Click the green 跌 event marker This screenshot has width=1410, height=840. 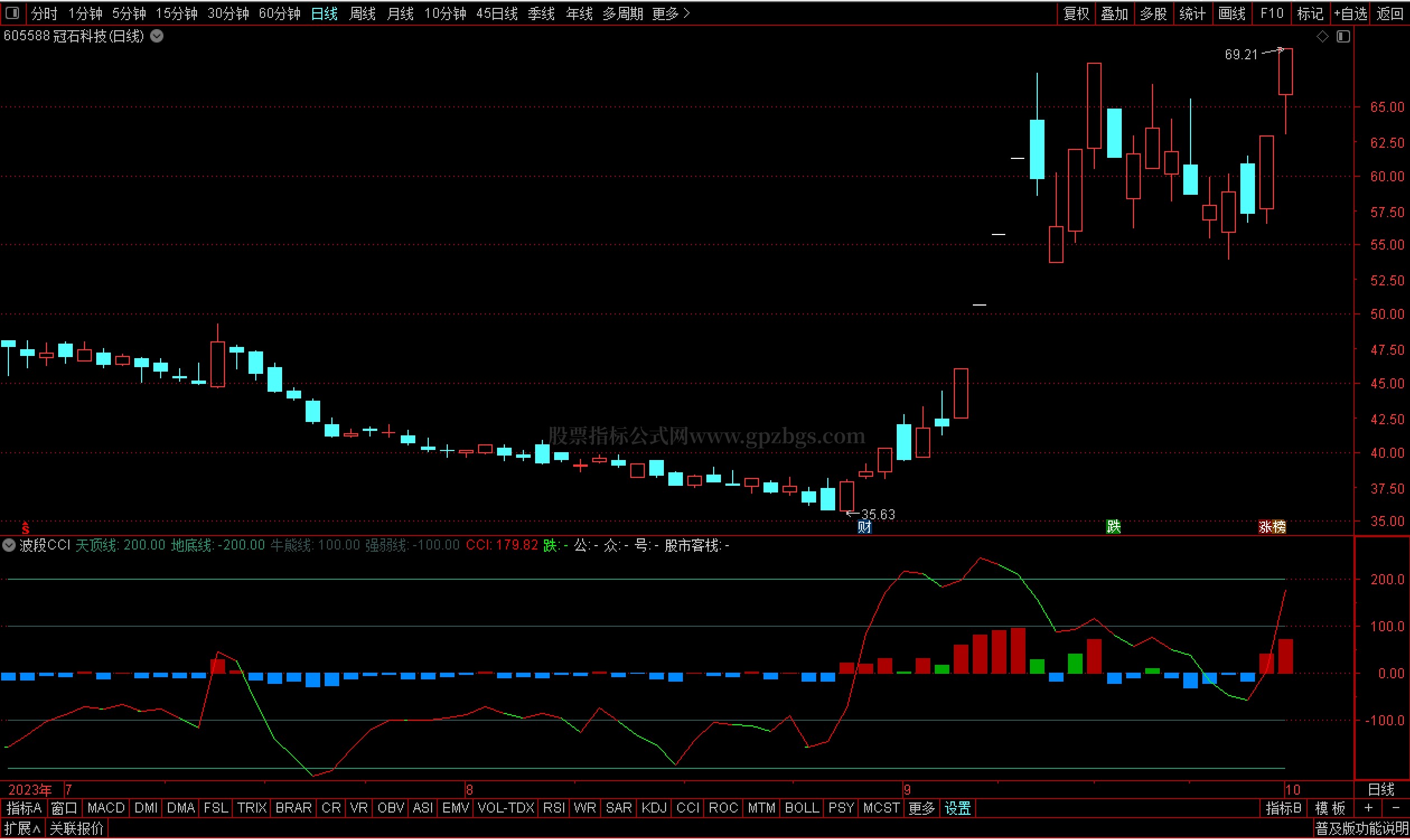[x=1113, y=527]
